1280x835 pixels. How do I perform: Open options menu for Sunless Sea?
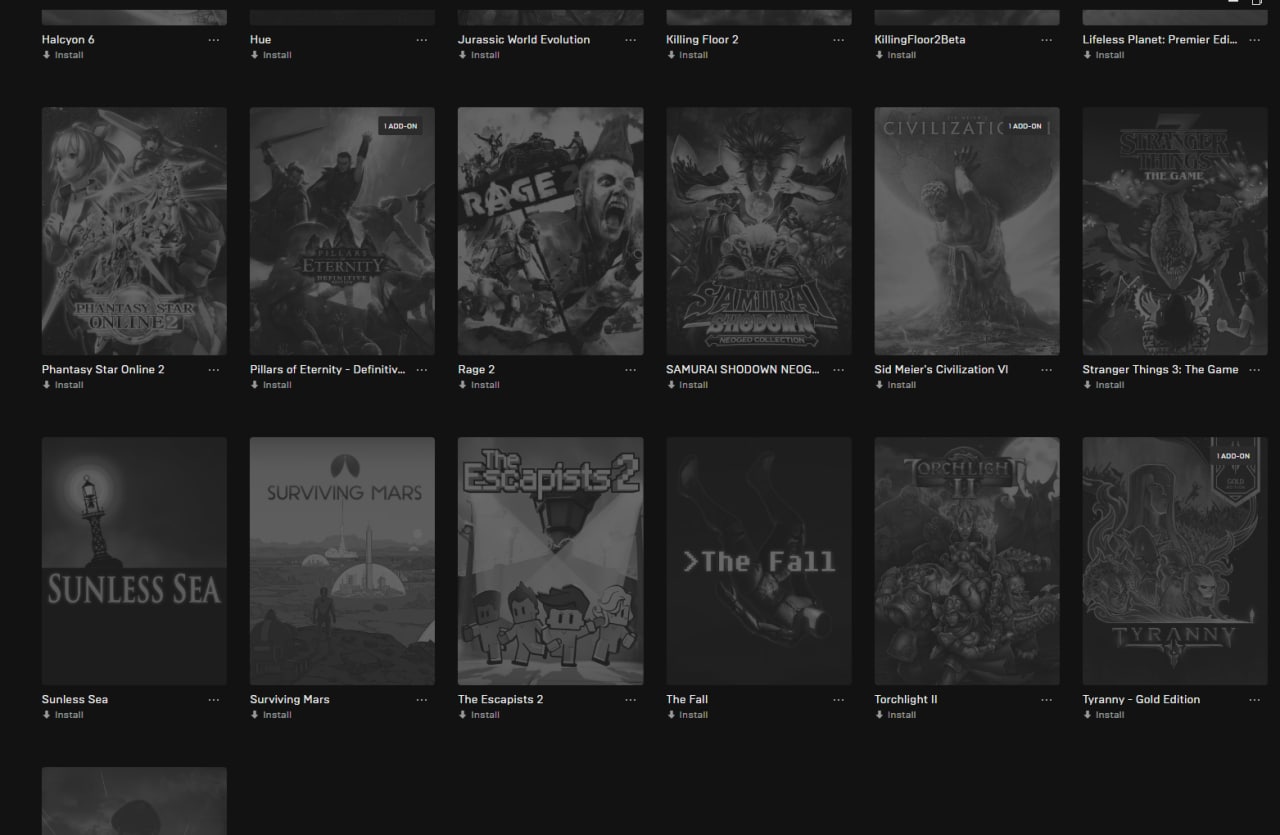click(214, 700)
